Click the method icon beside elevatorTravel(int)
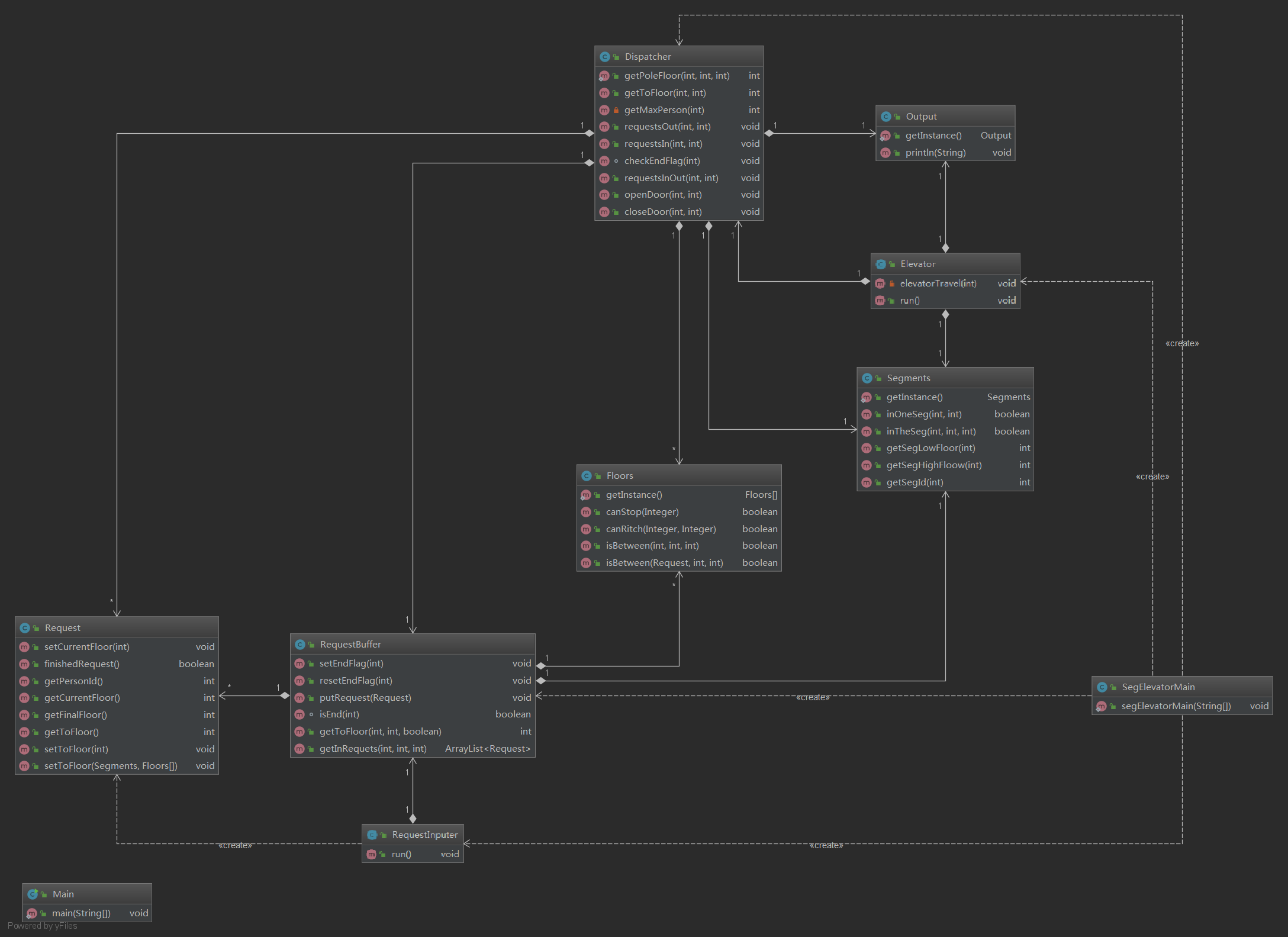Viewport: 1288px width, 937px height. pyautogui.click(x=880, y=284)
